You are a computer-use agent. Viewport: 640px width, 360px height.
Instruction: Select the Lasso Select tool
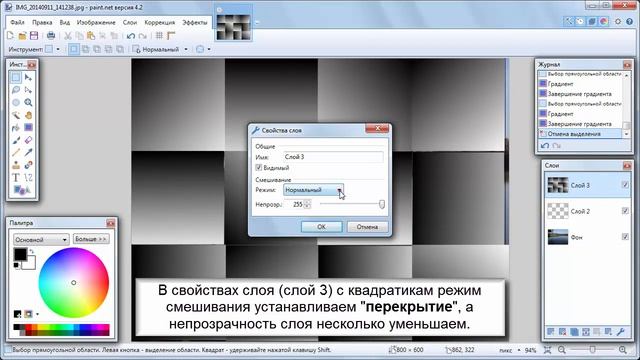point(16,90)
